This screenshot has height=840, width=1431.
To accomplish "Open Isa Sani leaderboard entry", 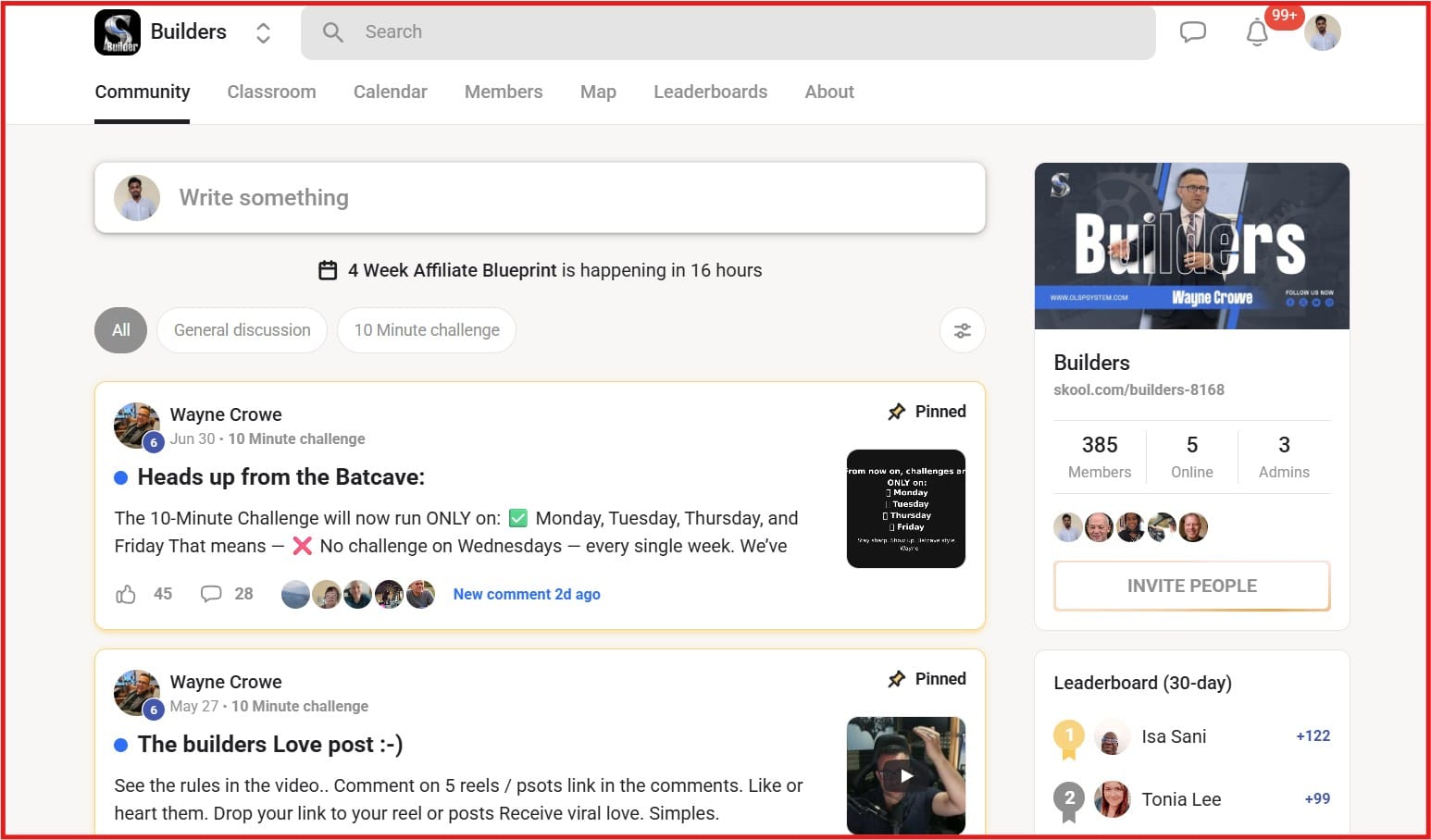I will (x=1174, y=736).
